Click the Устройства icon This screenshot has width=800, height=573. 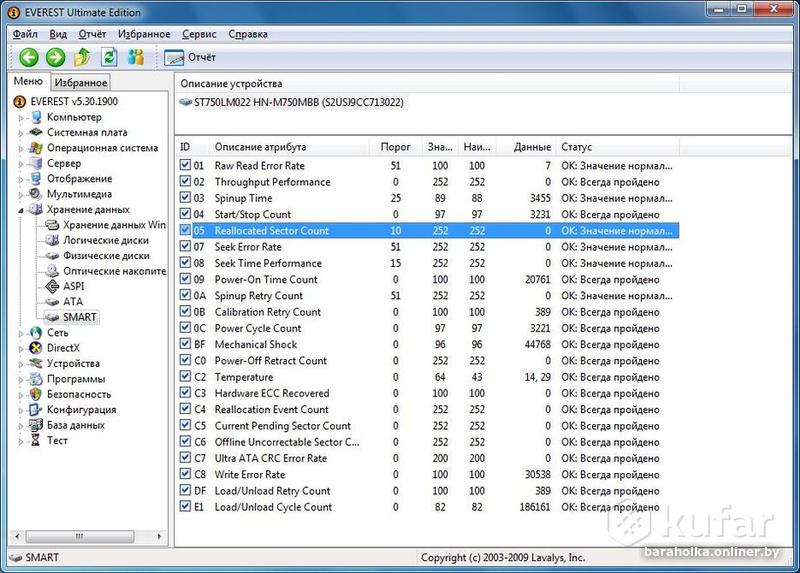(36, 363)
